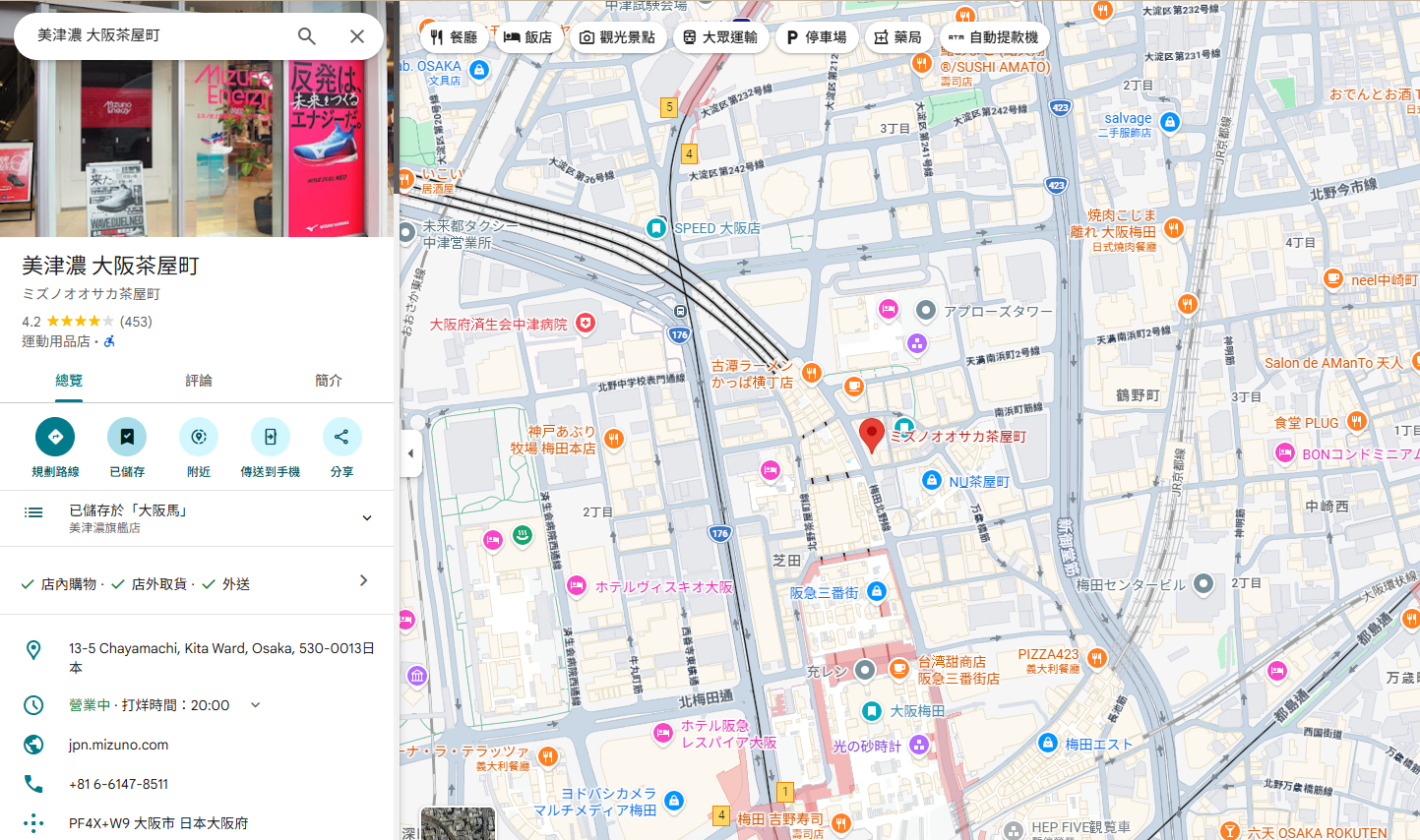This screenshot has height=840, width=1420.
Task: Switch to the 評論 reviews tab
Action: click(199, 381)
